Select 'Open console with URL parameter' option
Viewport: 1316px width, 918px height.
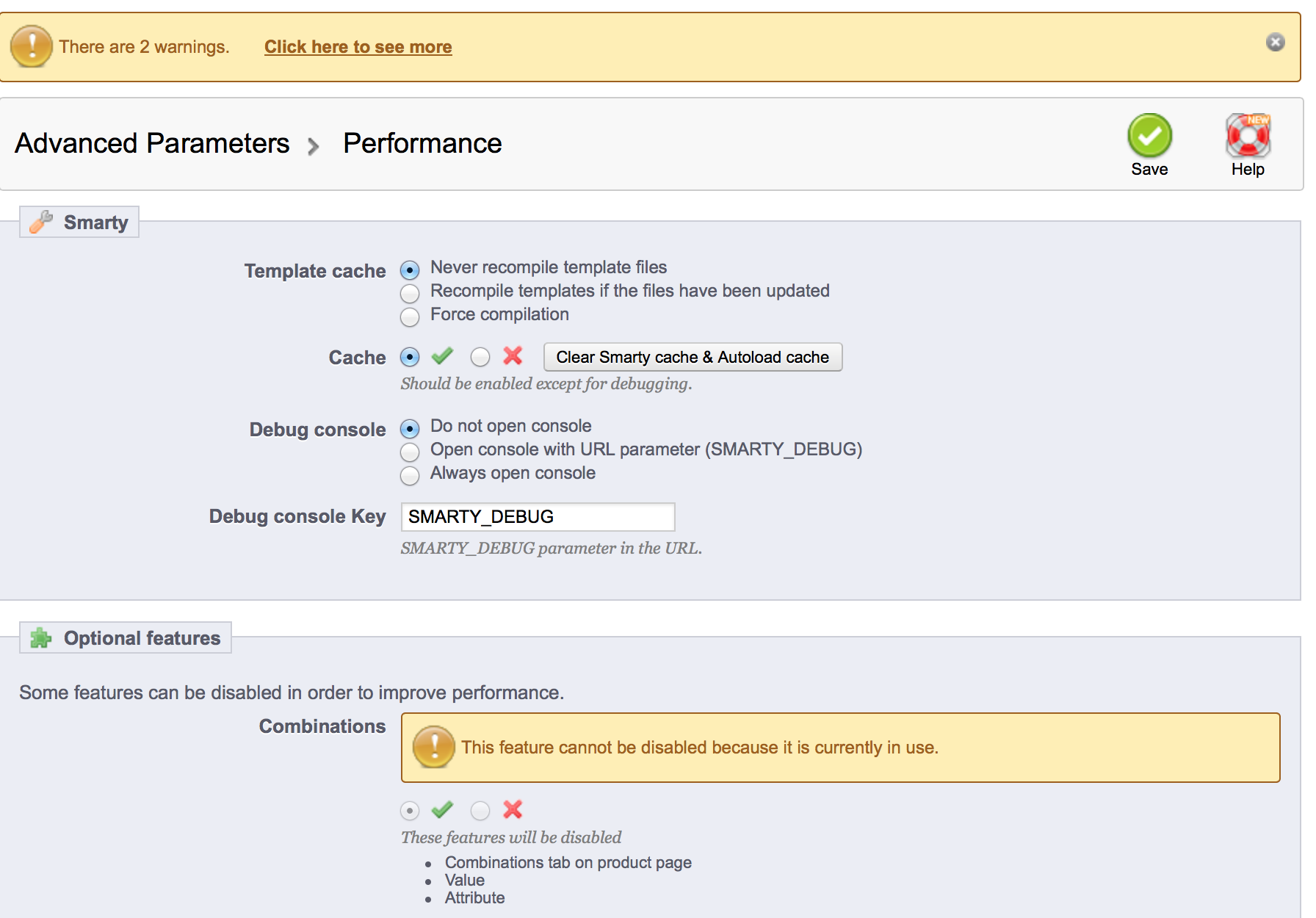[x=410, y=452]
